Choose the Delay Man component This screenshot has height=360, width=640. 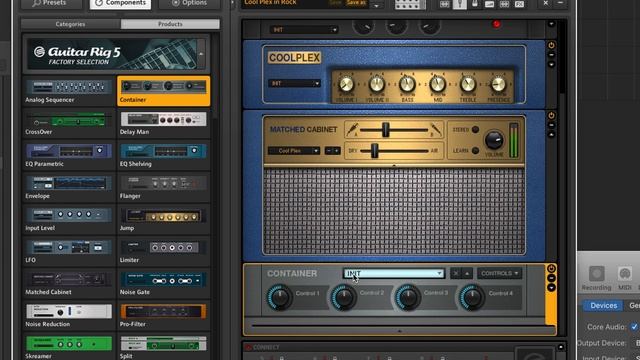(x=163, y=123)
